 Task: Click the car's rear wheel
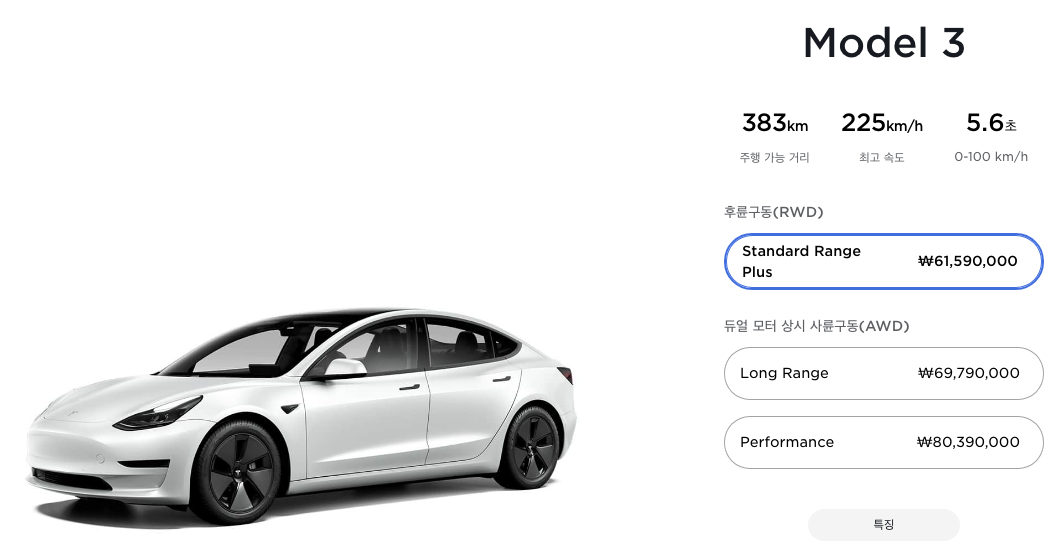pos(531,448)
